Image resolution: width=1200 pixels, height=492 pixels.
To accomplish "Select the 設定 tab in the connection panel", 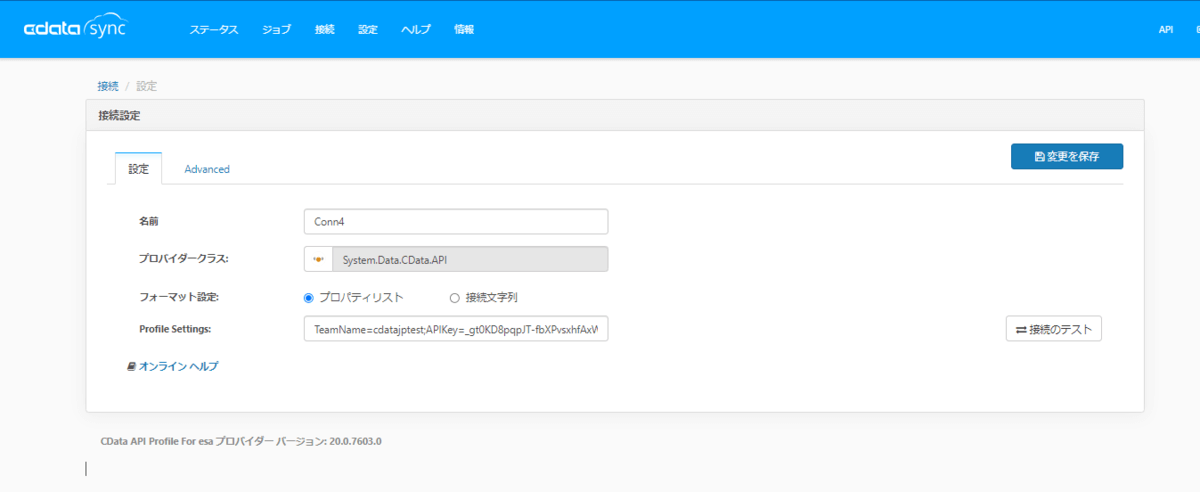I will click(138, 169).
